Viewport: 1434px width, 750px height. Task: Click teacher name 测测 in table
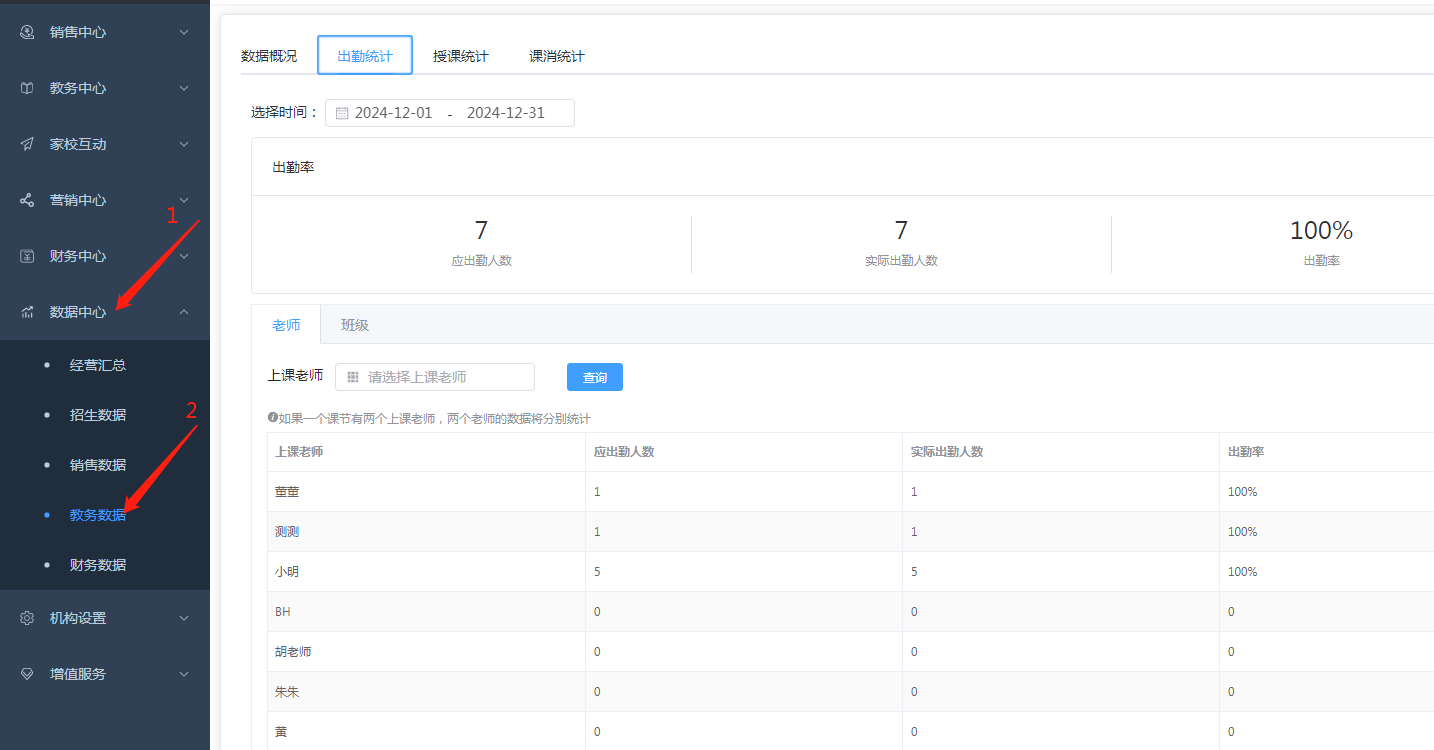[287, 532]
